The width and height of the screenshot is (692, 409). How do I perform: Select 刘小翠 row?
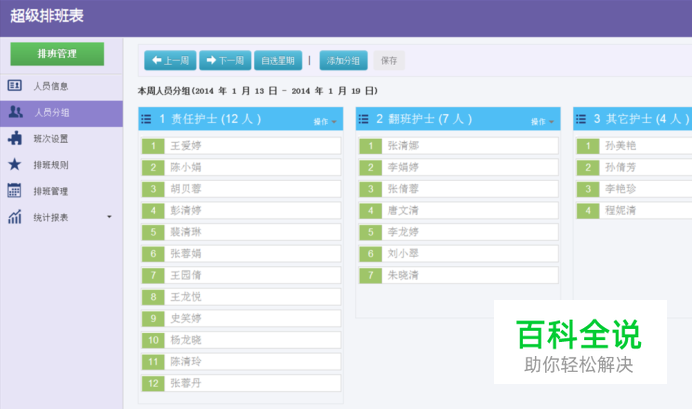[x=459, y=254]
